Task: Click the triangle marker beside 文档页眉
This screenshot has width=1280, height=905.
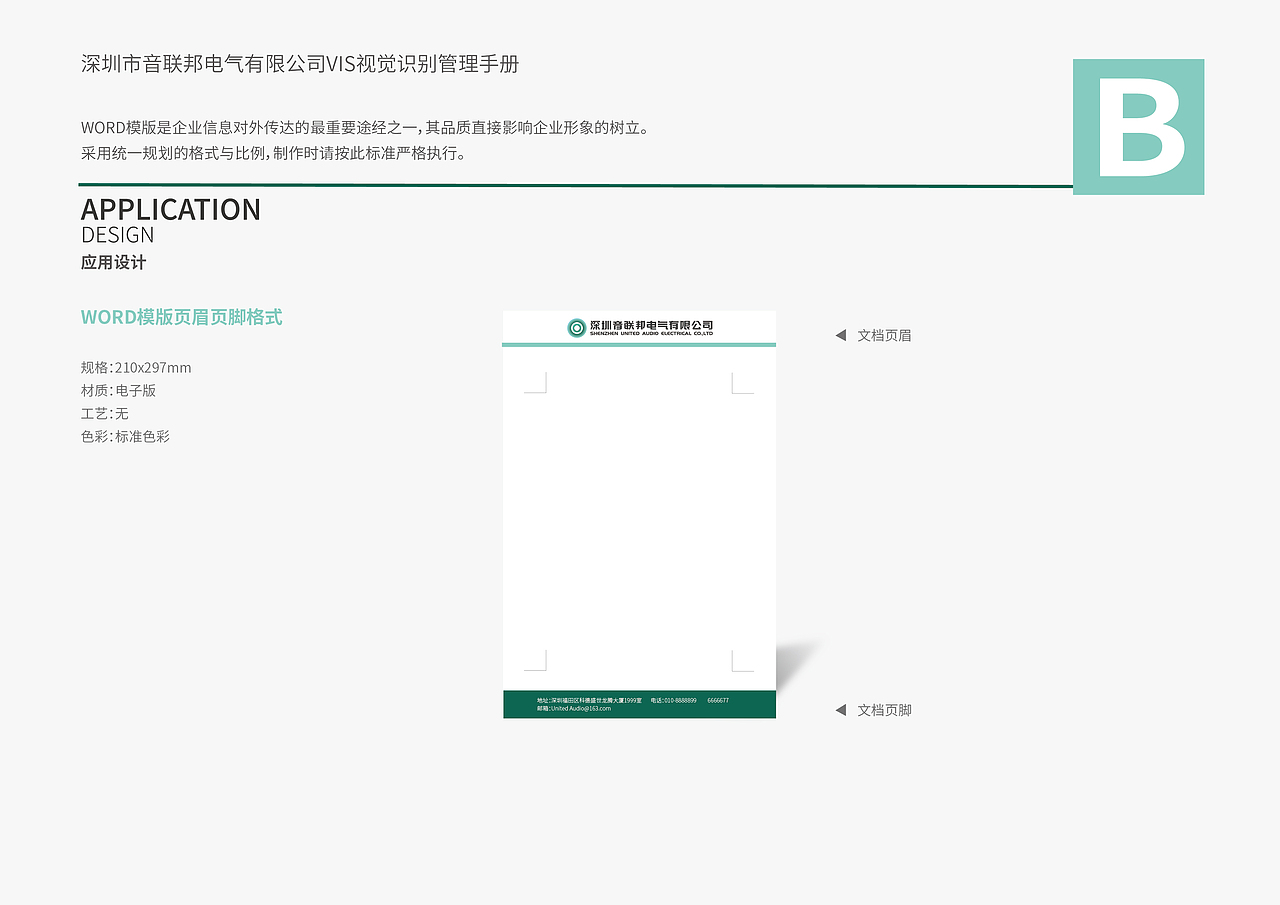Action: pos(841,335)
